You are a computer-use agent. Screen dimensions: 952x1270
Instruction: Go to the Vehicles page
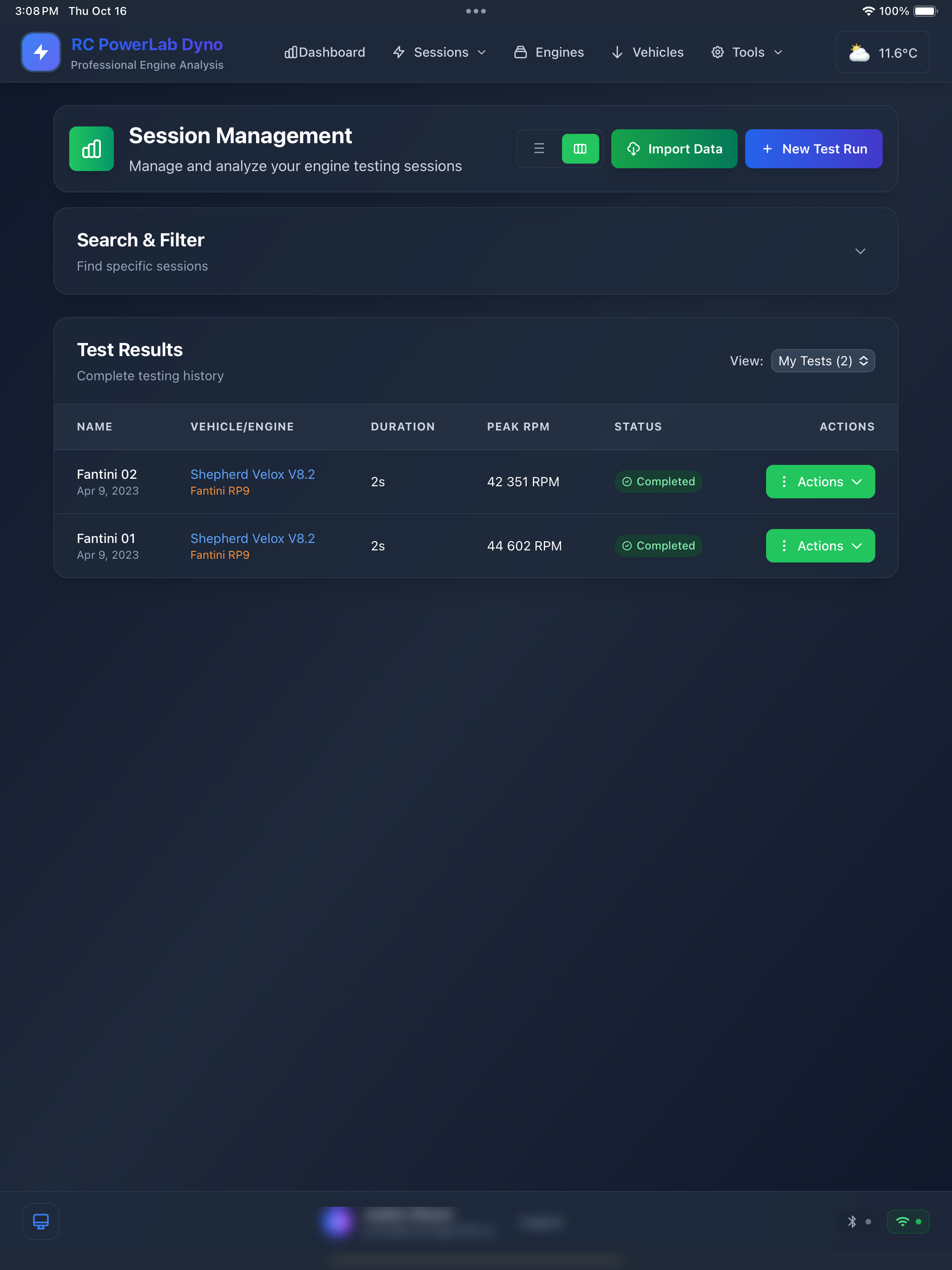point(648,52)
